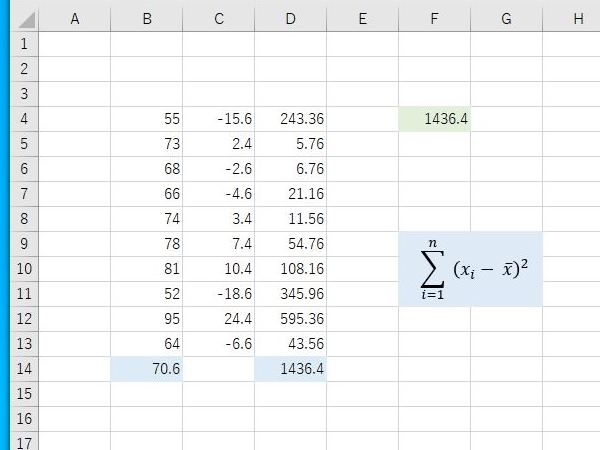Click the summation formula image

click(x=470, y=269)
